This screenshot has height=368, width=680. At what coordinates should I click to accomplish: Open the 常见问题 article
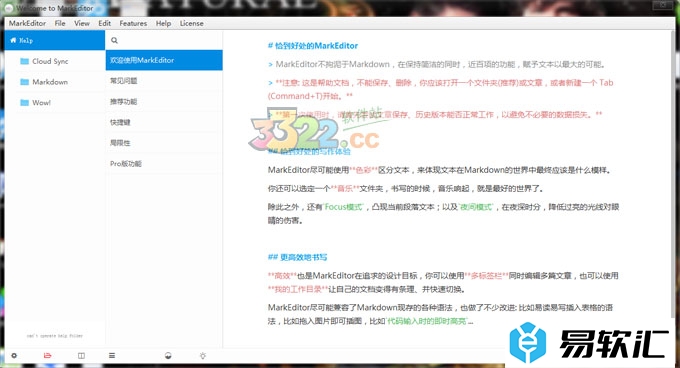point(164,81)
